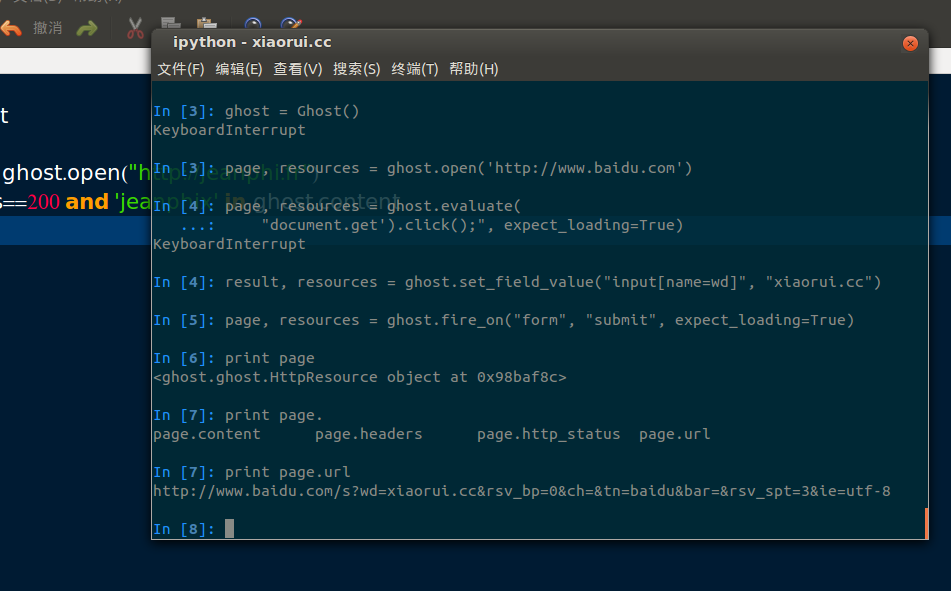Click the terminal title 'ipython - xiaorui.cc'
This screenshot has height=591, width=951.
[252, 42]
